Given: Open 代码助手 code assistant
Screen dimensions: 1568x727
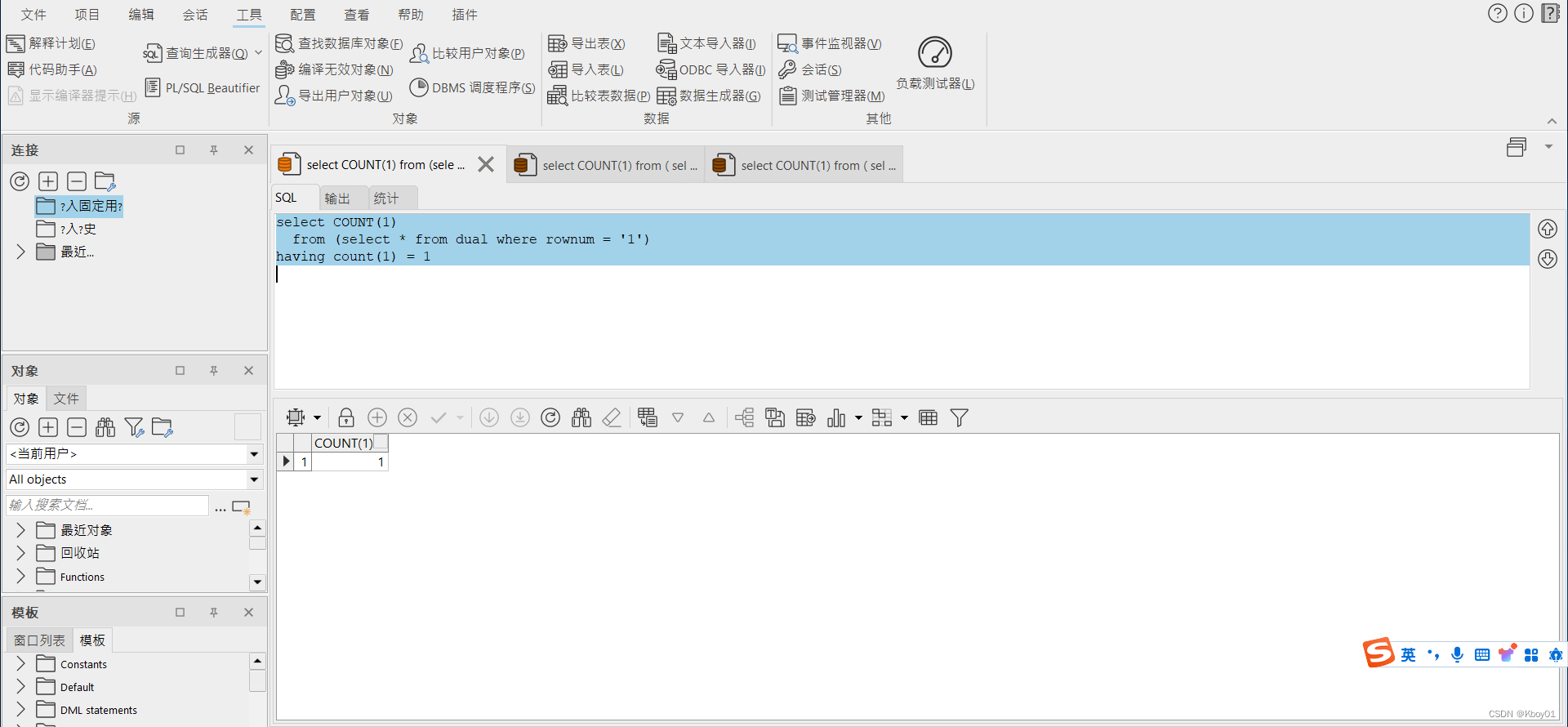Looking at the screenshot, I should coord(52,69).
